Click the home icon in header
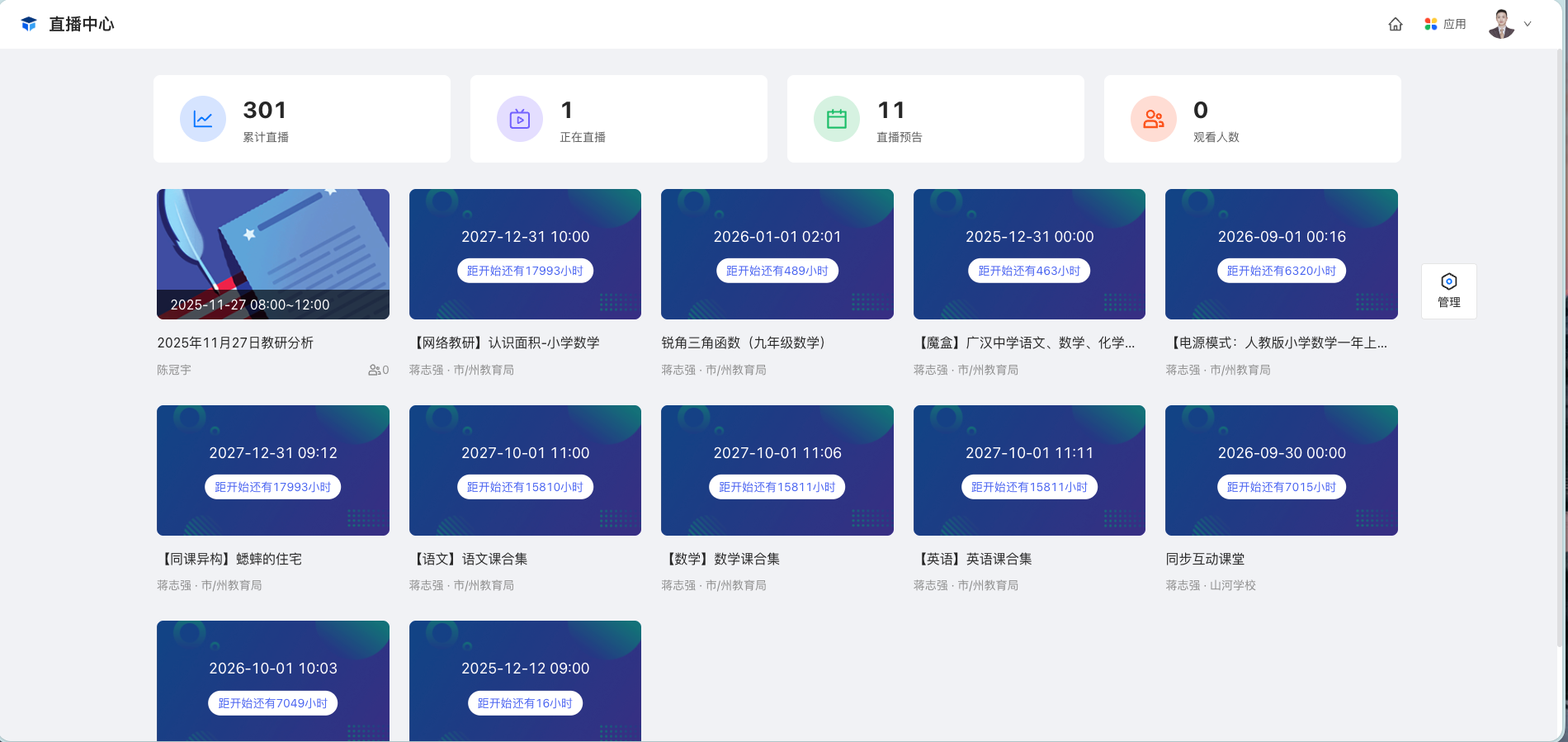 click(1396, 25)
